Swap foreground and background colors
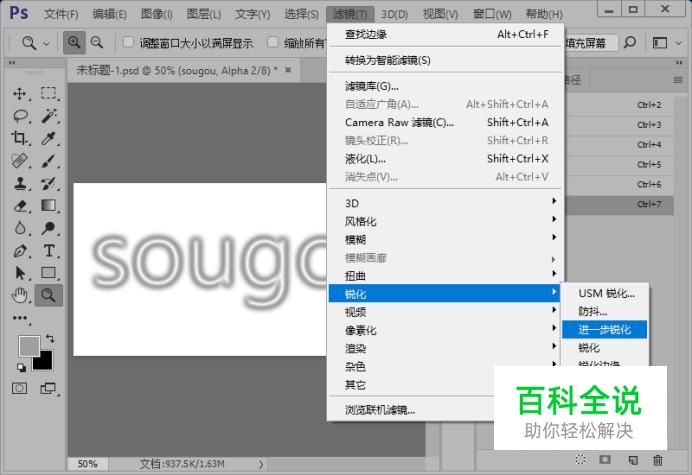The image size is (692, 475). 50,339
